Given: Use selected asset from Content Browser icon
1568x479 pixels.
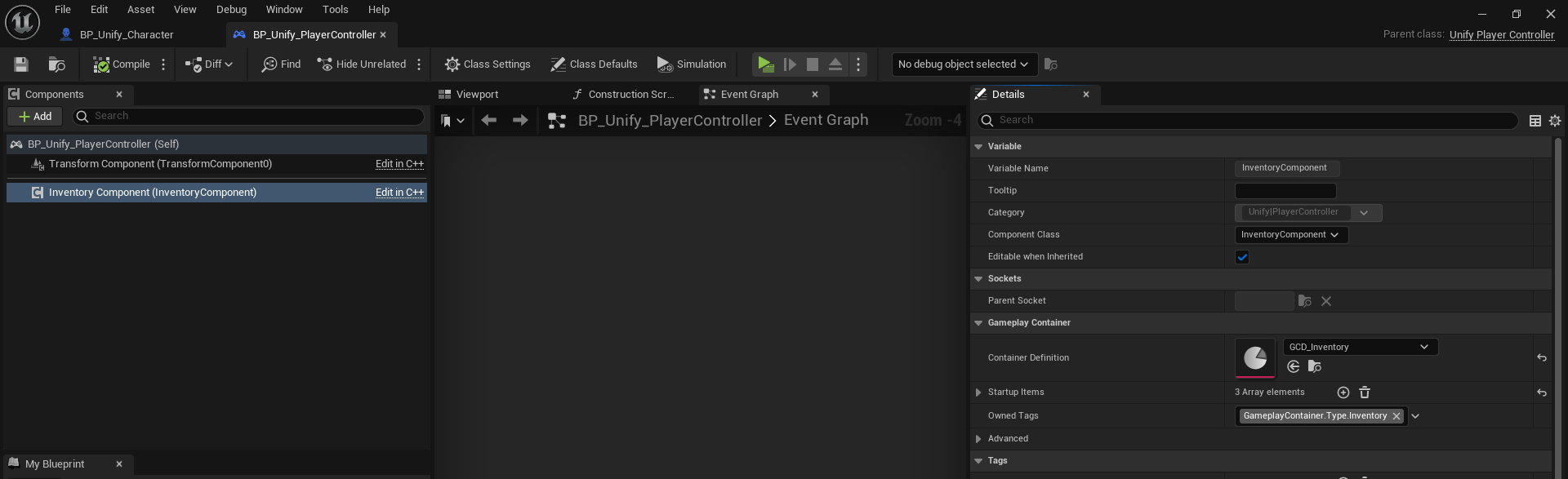Looking at the screenshot, I should pos(1294,367).
